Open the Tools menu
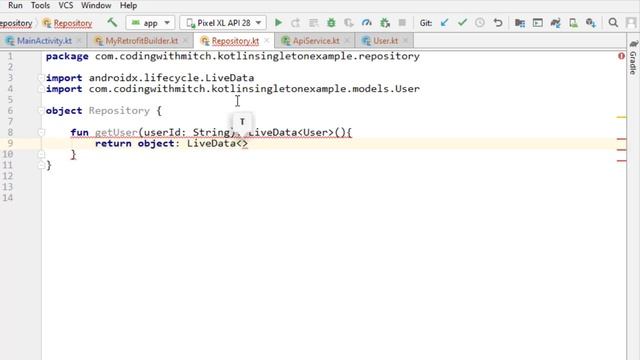The width and height of the screenshot is (640, 360). [40, 5]
